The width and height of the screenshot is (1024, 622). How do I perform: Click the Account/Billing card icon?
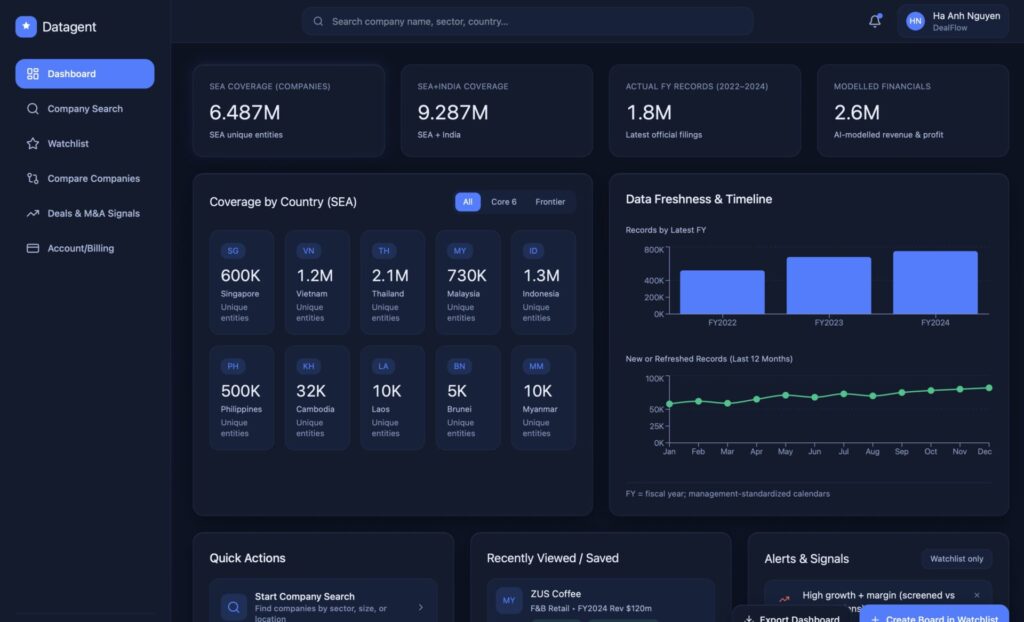coord(32,247)
